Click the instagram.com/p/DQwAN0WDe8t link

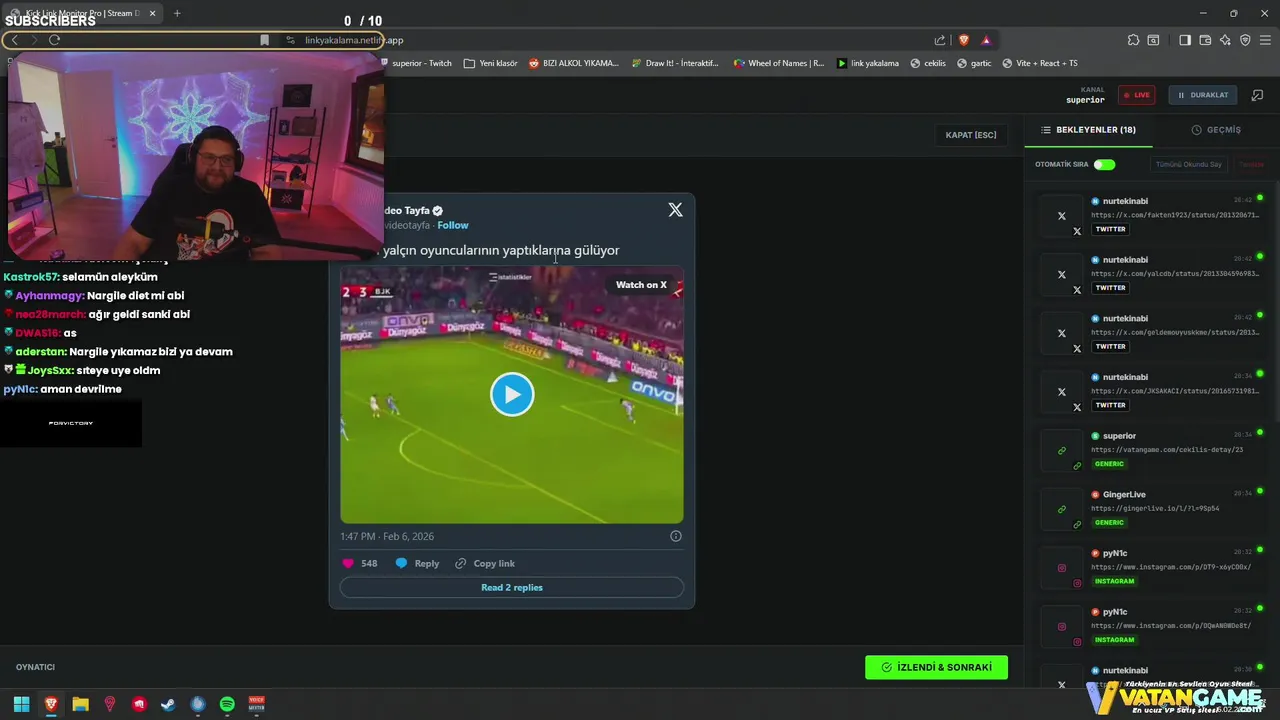[1171, 626]
